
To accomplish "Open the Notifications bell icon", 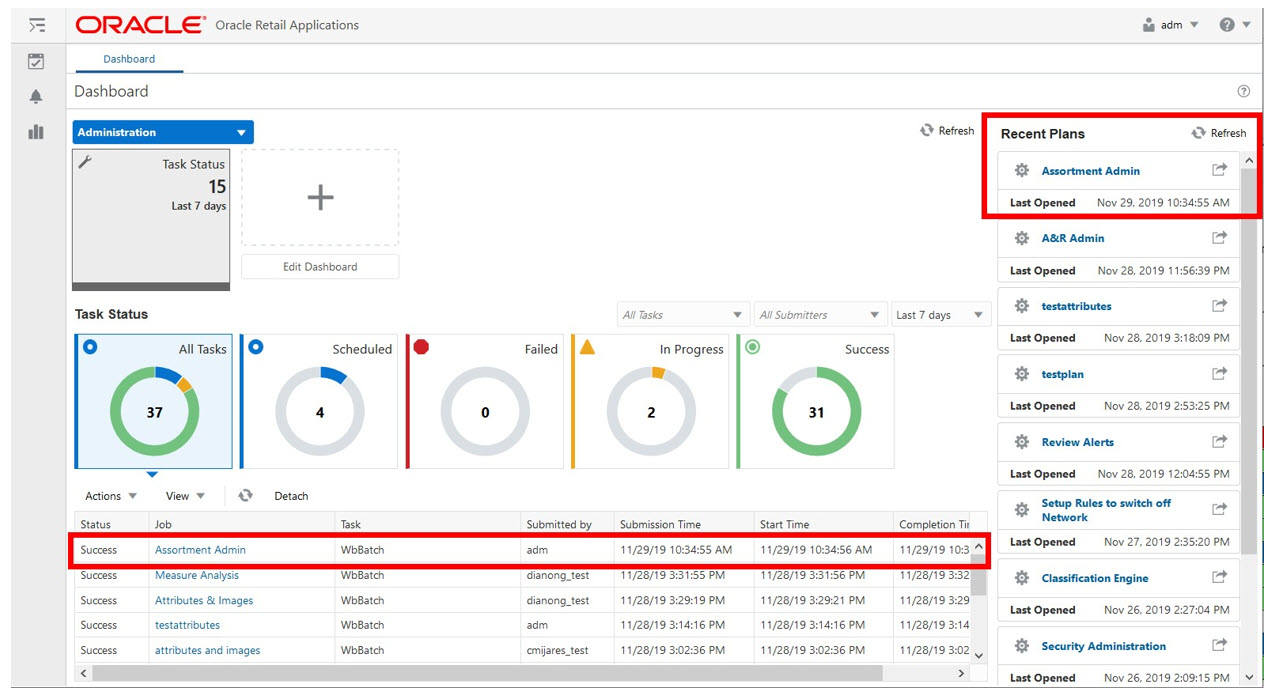I will 36,96.
